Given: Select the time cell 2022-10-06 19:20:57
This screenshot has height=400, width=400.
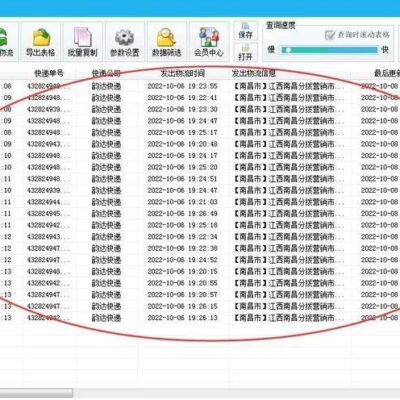Looking at the screenshot, I should 183,295.
